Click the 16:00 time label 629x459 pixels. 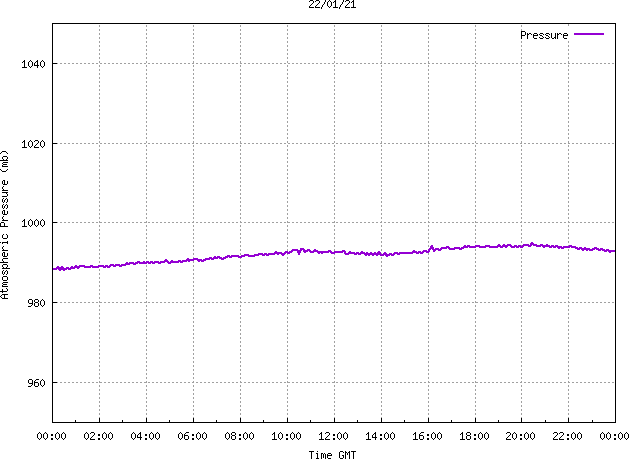pos(427,436)
